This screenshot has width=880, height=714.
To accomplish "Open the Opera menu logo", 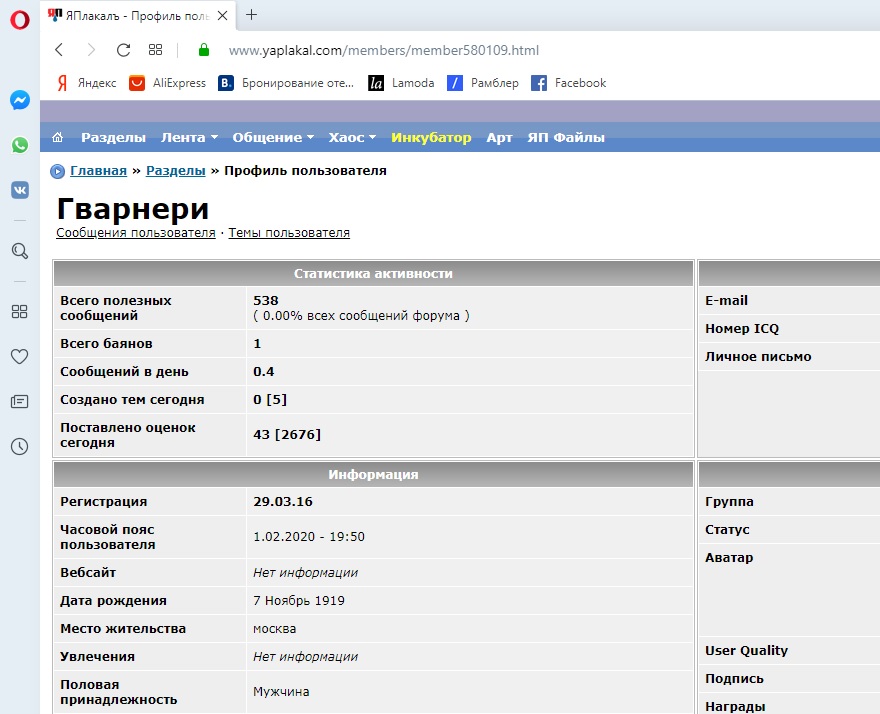I will pos(20,20).
